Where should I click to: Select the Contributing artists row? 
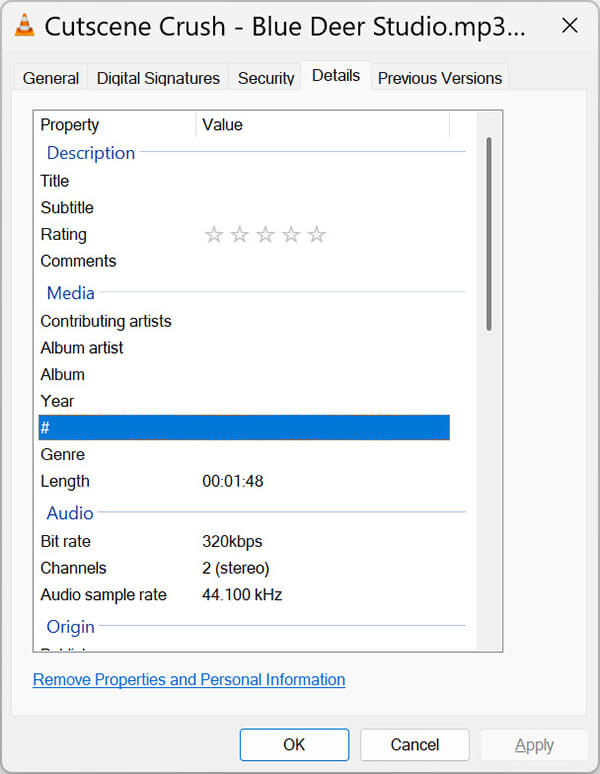tap(244, 321)
